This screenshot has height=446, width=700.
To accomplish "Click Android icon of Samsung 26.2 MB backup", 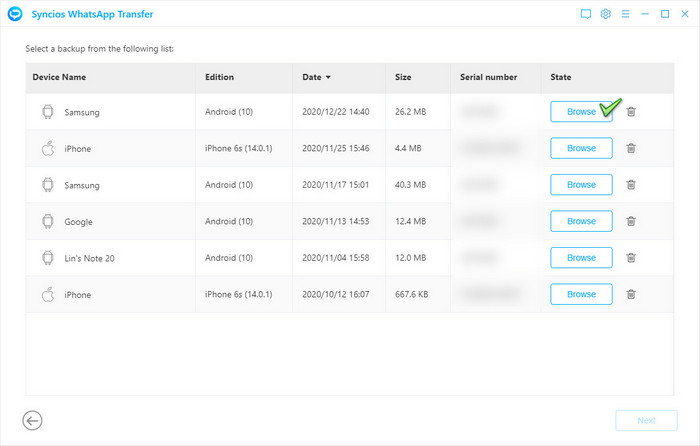I will 48,112.
